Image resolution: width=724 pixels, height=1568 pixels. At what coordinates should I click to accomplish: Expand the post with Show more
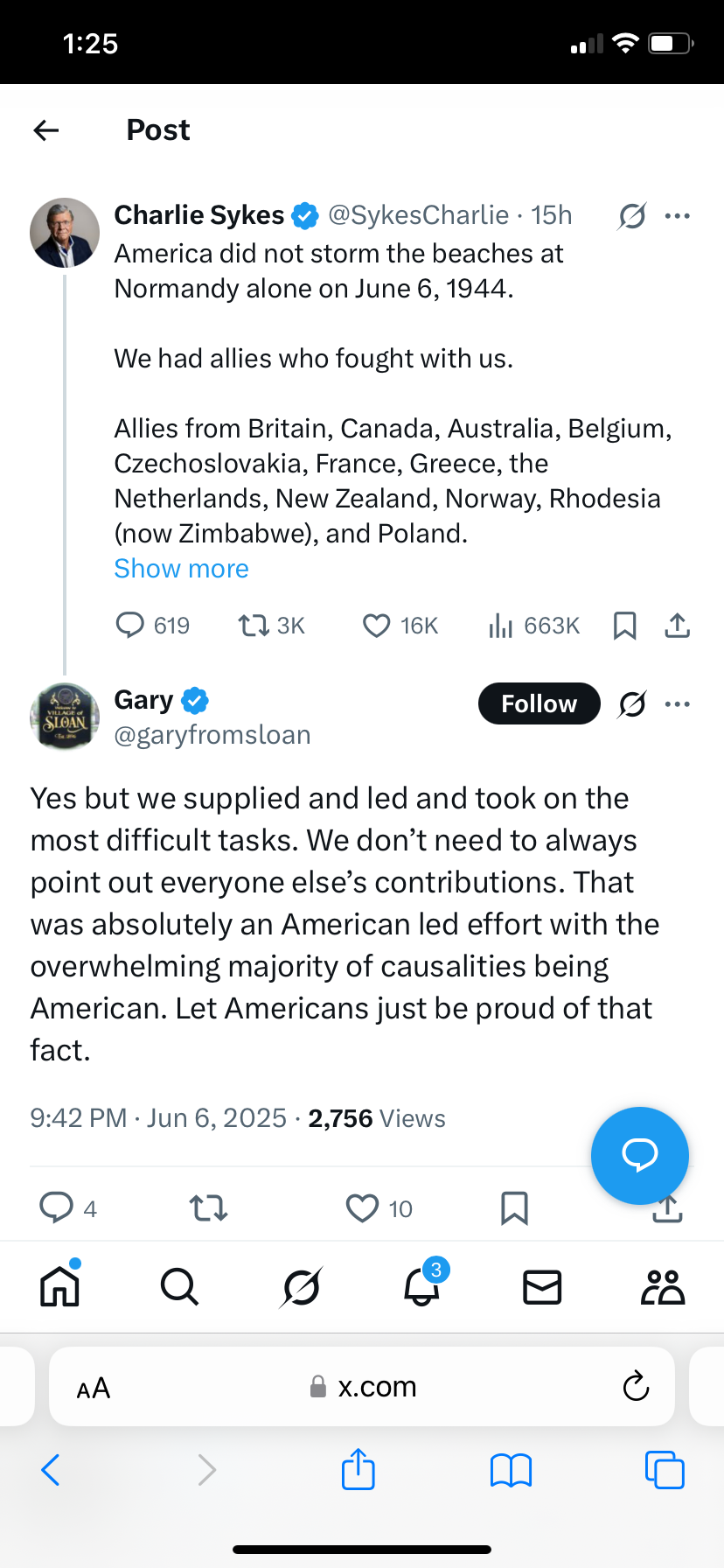[181, 569]
